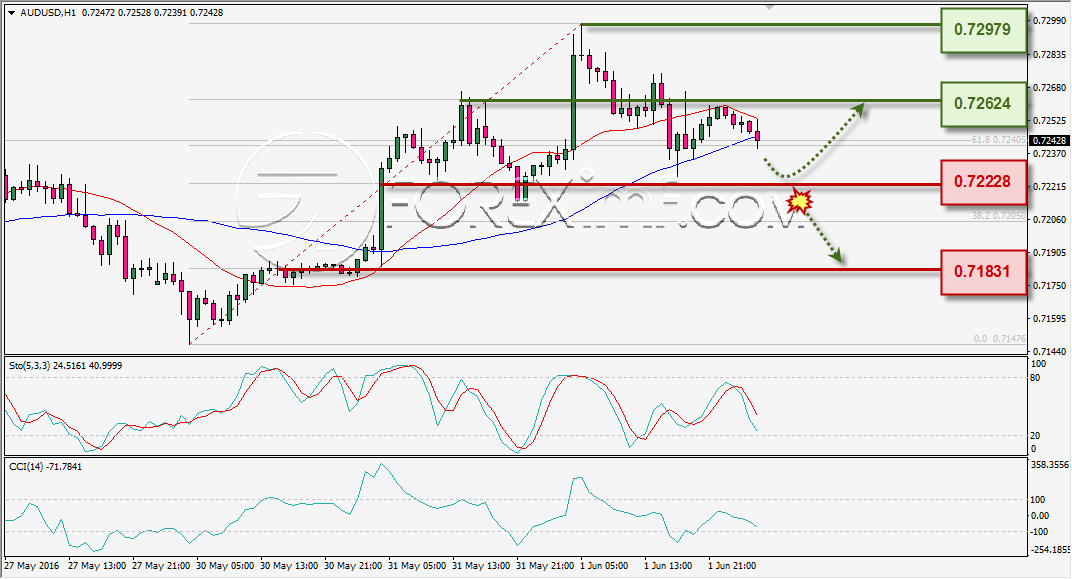Click the 0.71750 price axis label
1072x579 pixels.
[1049, 286]
